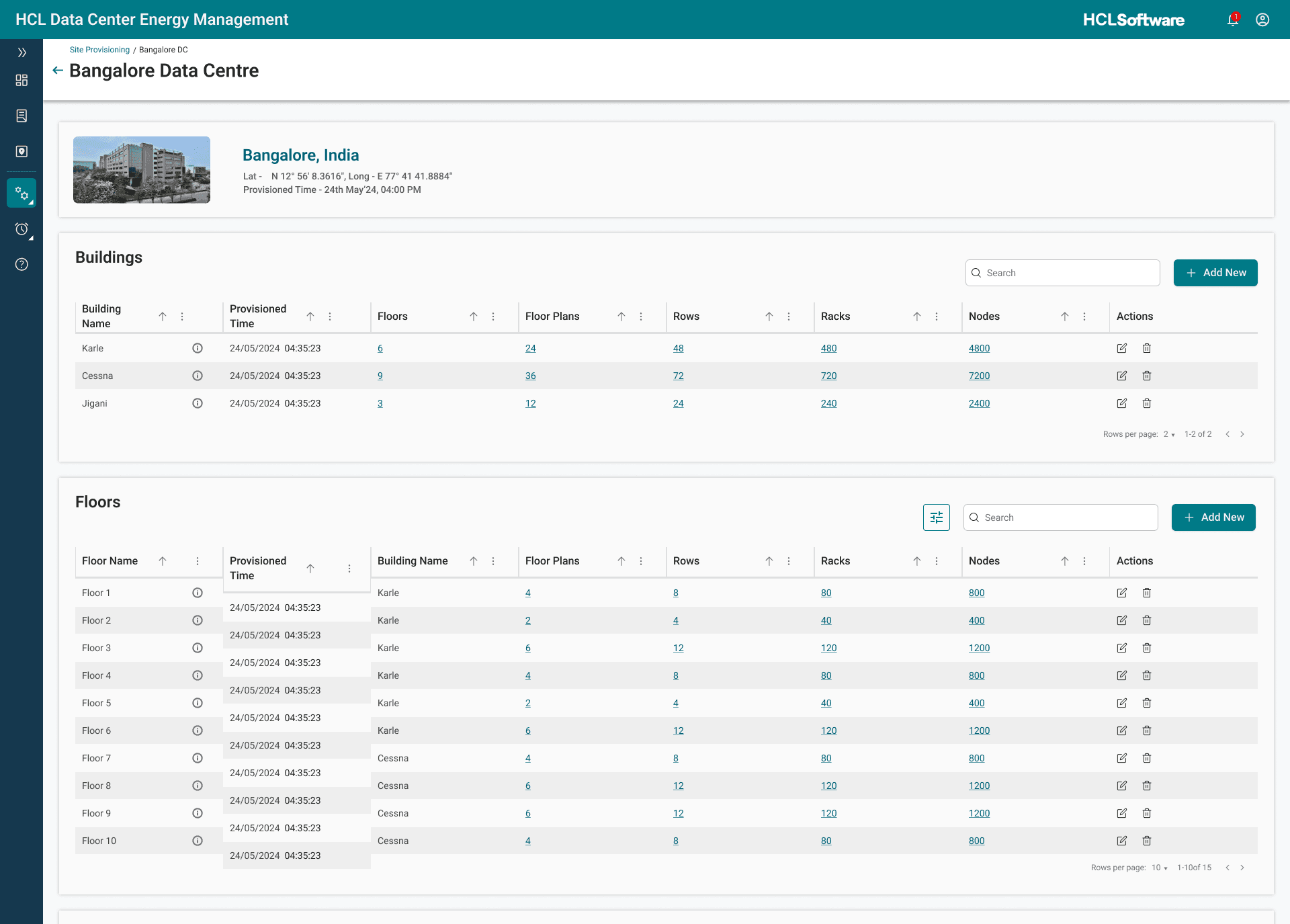The height and width of the screenshot is (924, 1290).
Task: Open the Floors filter settings
Action: tap(937, 517)
